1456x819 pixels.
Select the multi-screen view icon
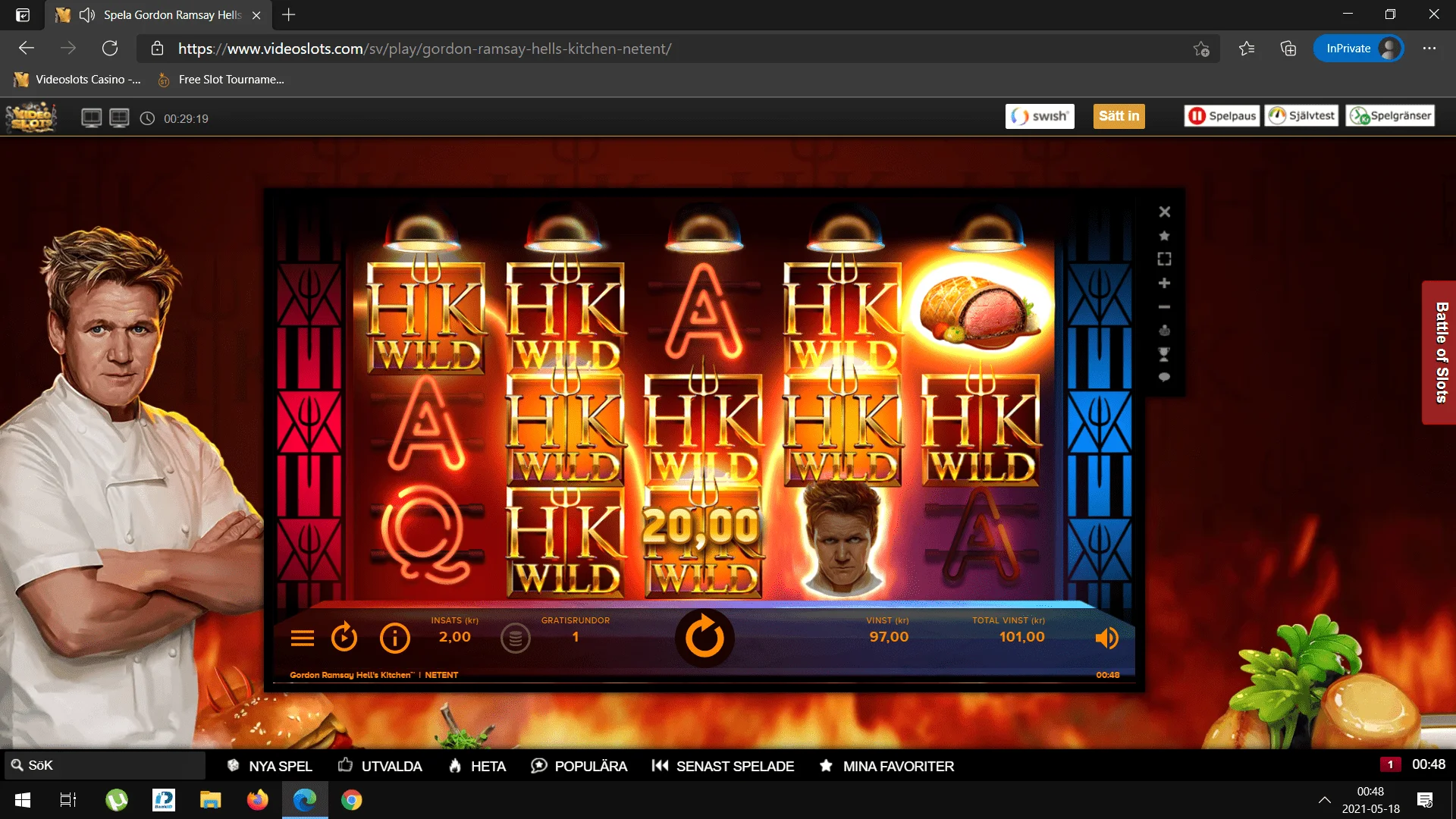point(119,118)
